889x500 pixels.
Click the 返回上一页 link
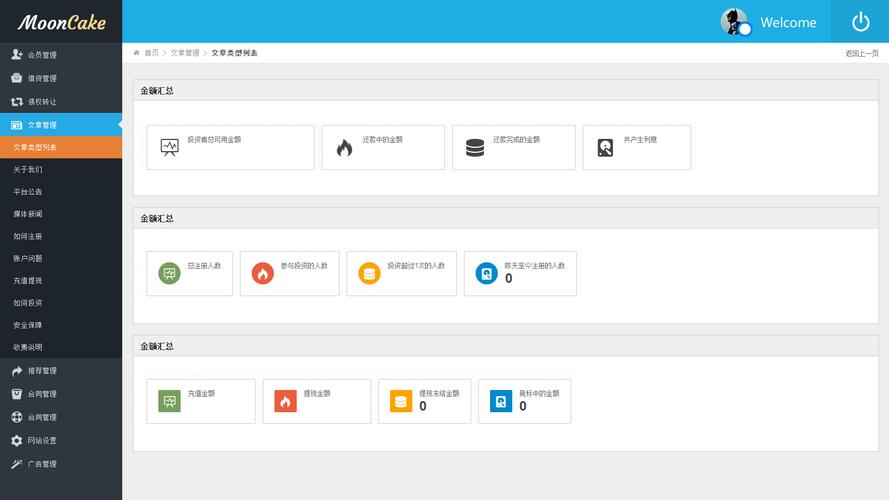tap(861, 54)
